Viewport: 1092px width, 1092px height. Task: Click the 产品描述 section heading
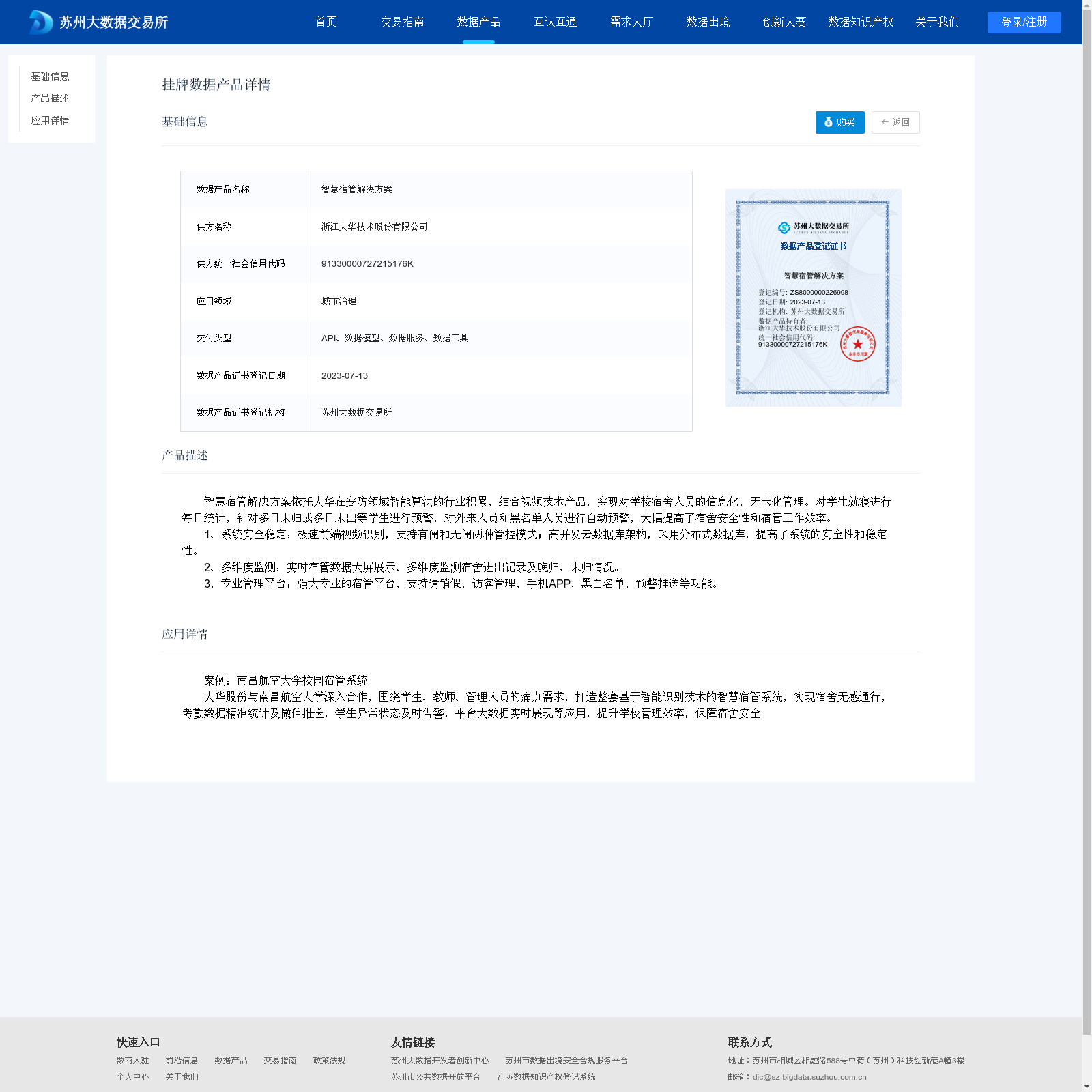pyautogui.click(x=184, y=455)
